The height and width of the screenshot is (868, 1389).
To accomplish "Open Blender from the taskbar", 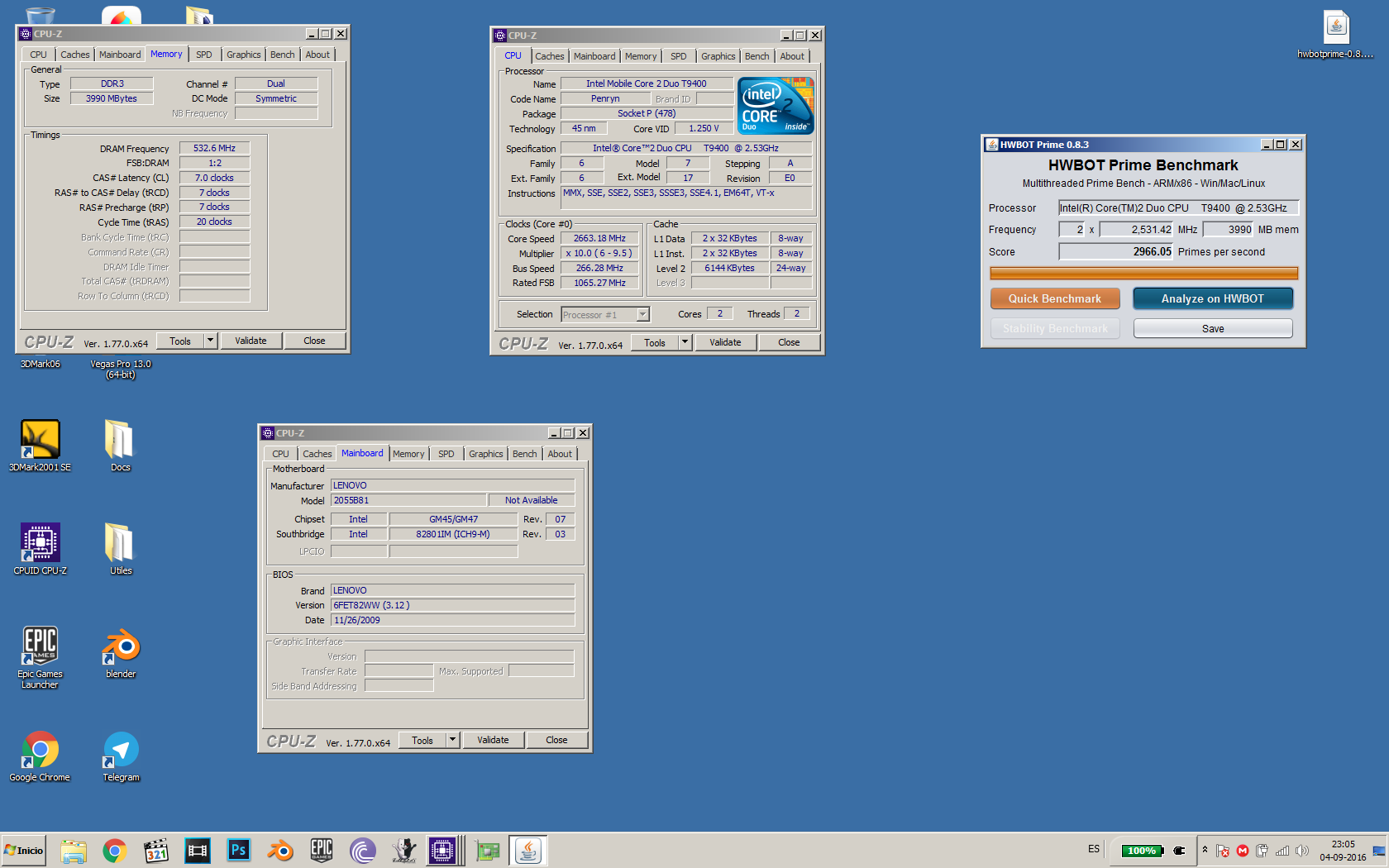I will [x=280, y=851].
